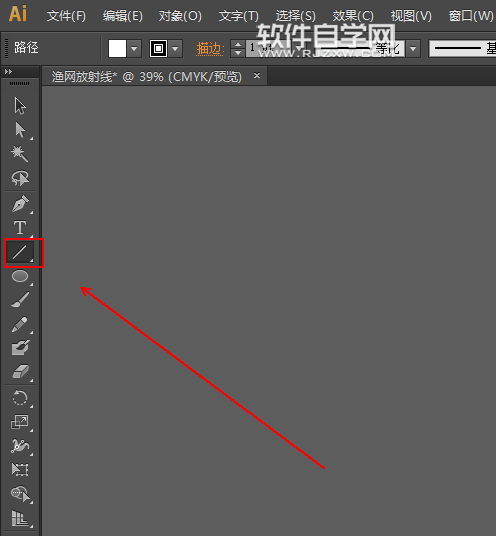Viewport: 496px width, 536px height.
Task: Open the variable width profile dropdown
Action: 413,49
